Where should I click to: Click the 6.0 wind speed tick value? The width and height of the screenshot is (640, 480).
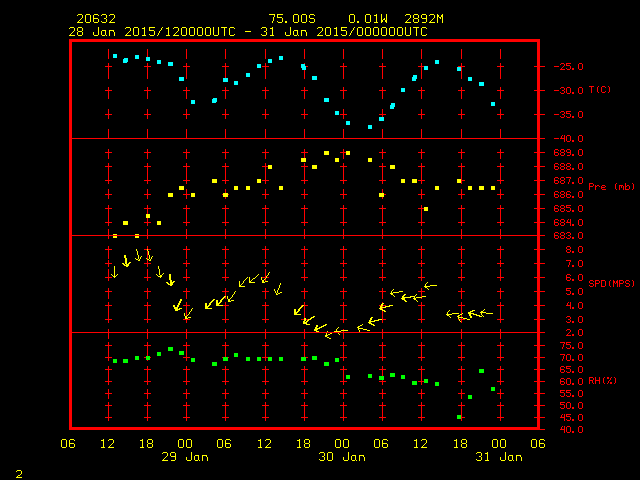point(575,278)
